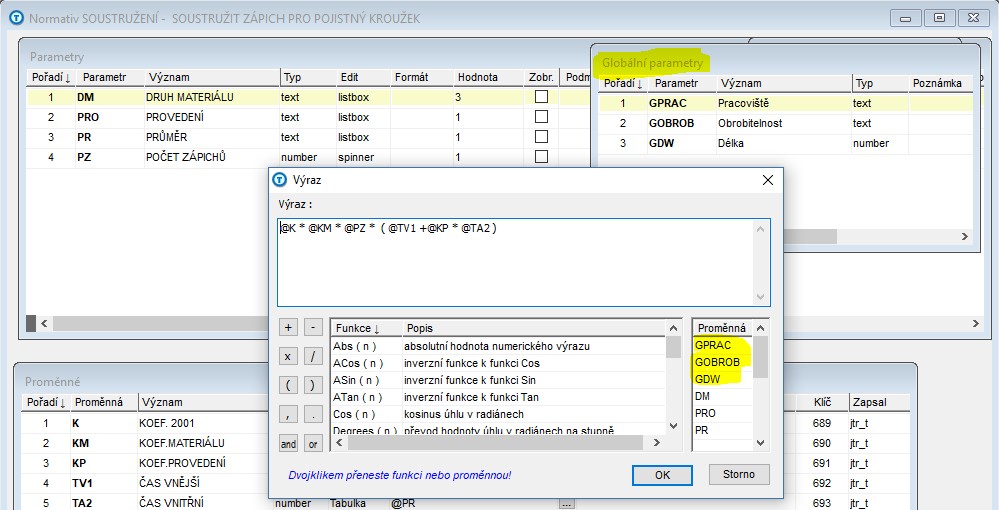Sort functions by Funkce column header
Viewport: 999px width, 510px height.
pyautogui.click(x=366, y=328)
